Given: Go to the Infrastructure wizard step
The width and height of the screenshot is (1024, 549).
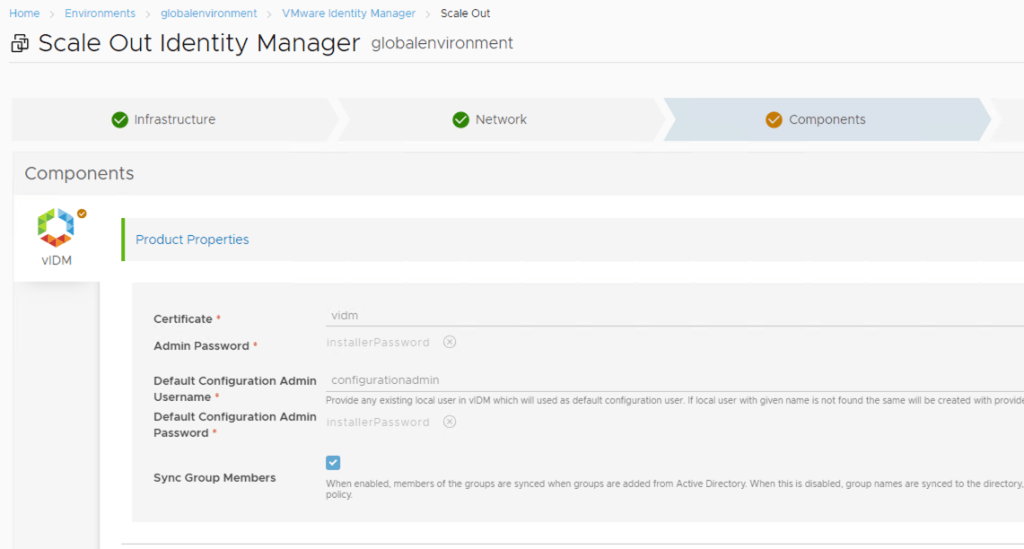Looking at the screenshot, I should (x=174, y=120).
